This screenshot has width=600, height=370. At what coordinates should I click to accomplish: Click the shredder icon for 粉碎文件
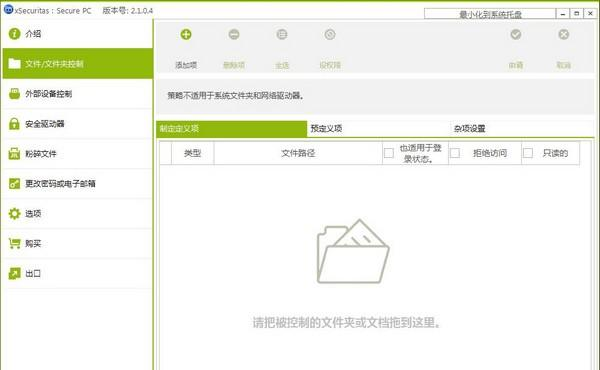click(x=14, y=153)
